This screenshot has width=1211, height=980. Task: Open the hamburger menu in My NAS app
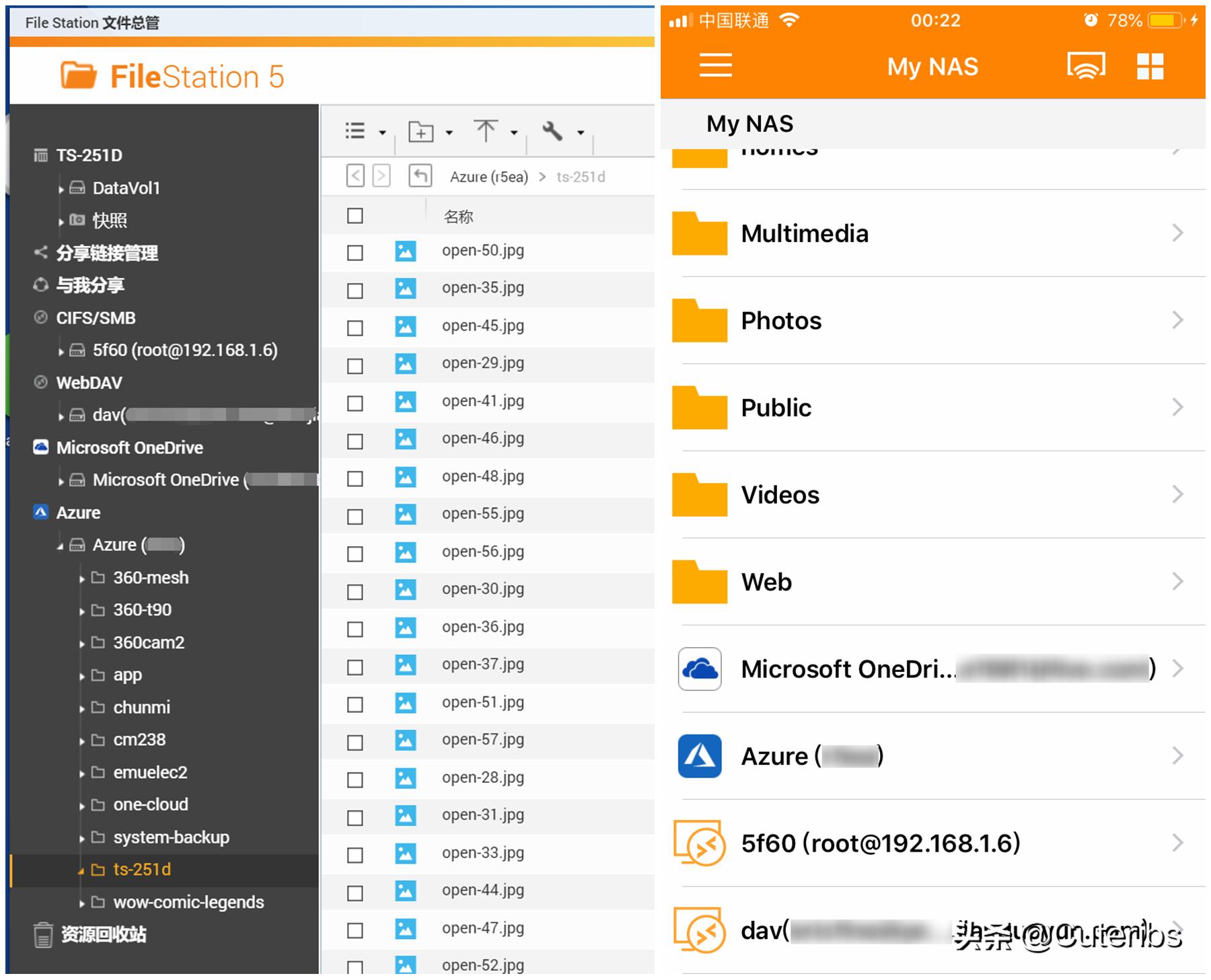(714, 66)
